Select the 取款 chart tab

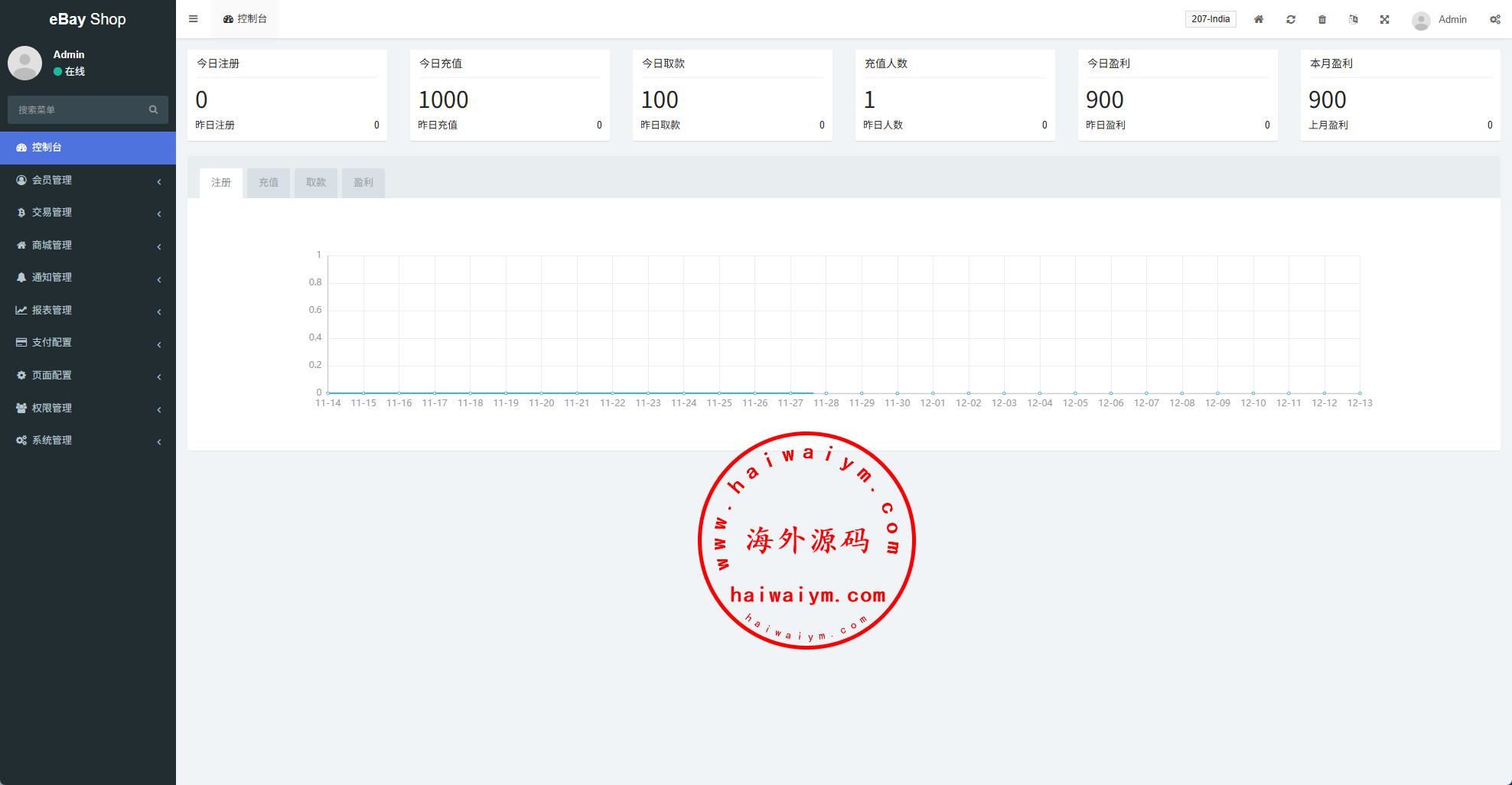click(x=316, y=183)
